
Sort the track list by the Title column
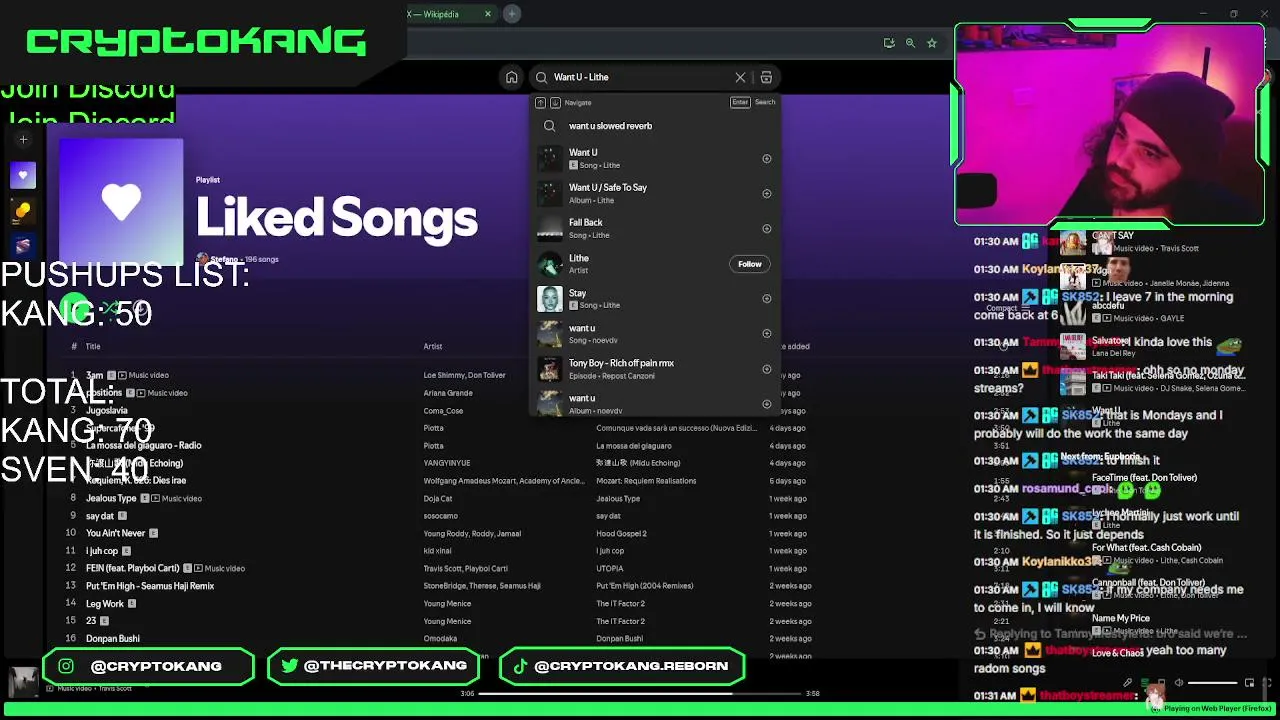92,346
